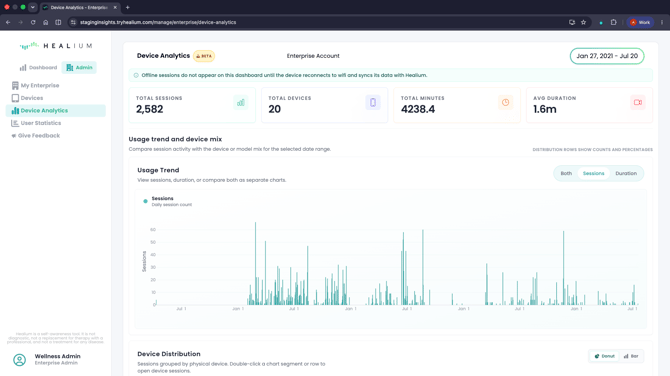670x376 pixels.
Task: Click the Total Sessions bar chart icon
Action: (x=241, y=103)
